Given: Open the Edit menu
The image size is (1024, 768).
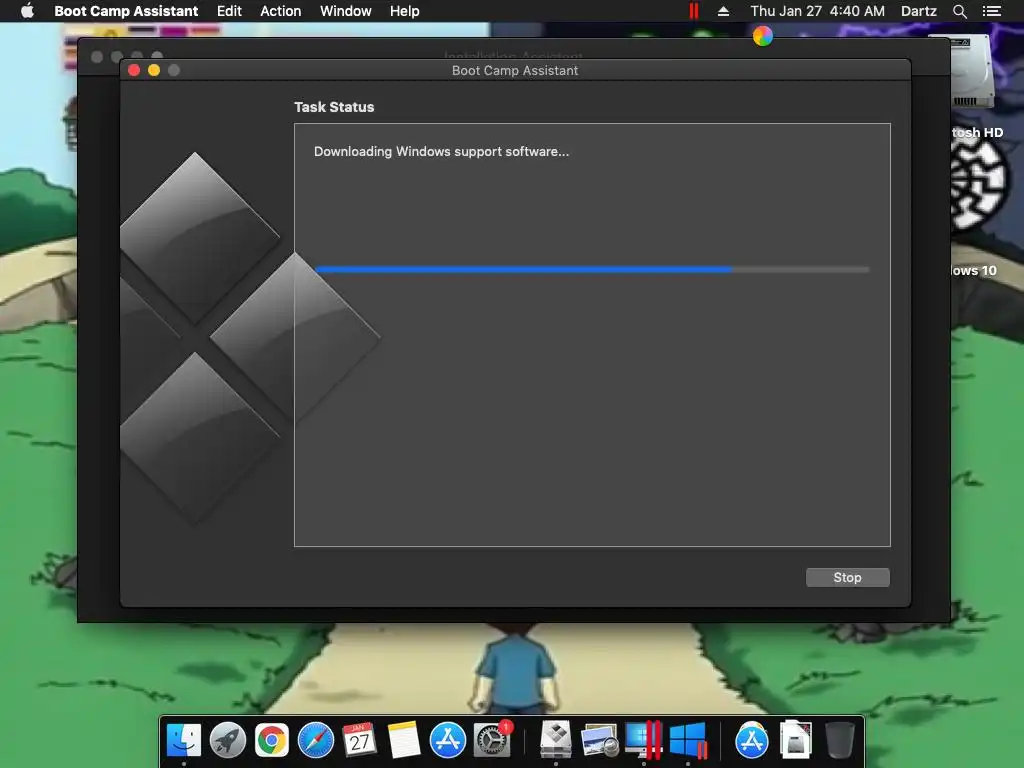Looking at the screenshot, I should [x=229, y=11].
